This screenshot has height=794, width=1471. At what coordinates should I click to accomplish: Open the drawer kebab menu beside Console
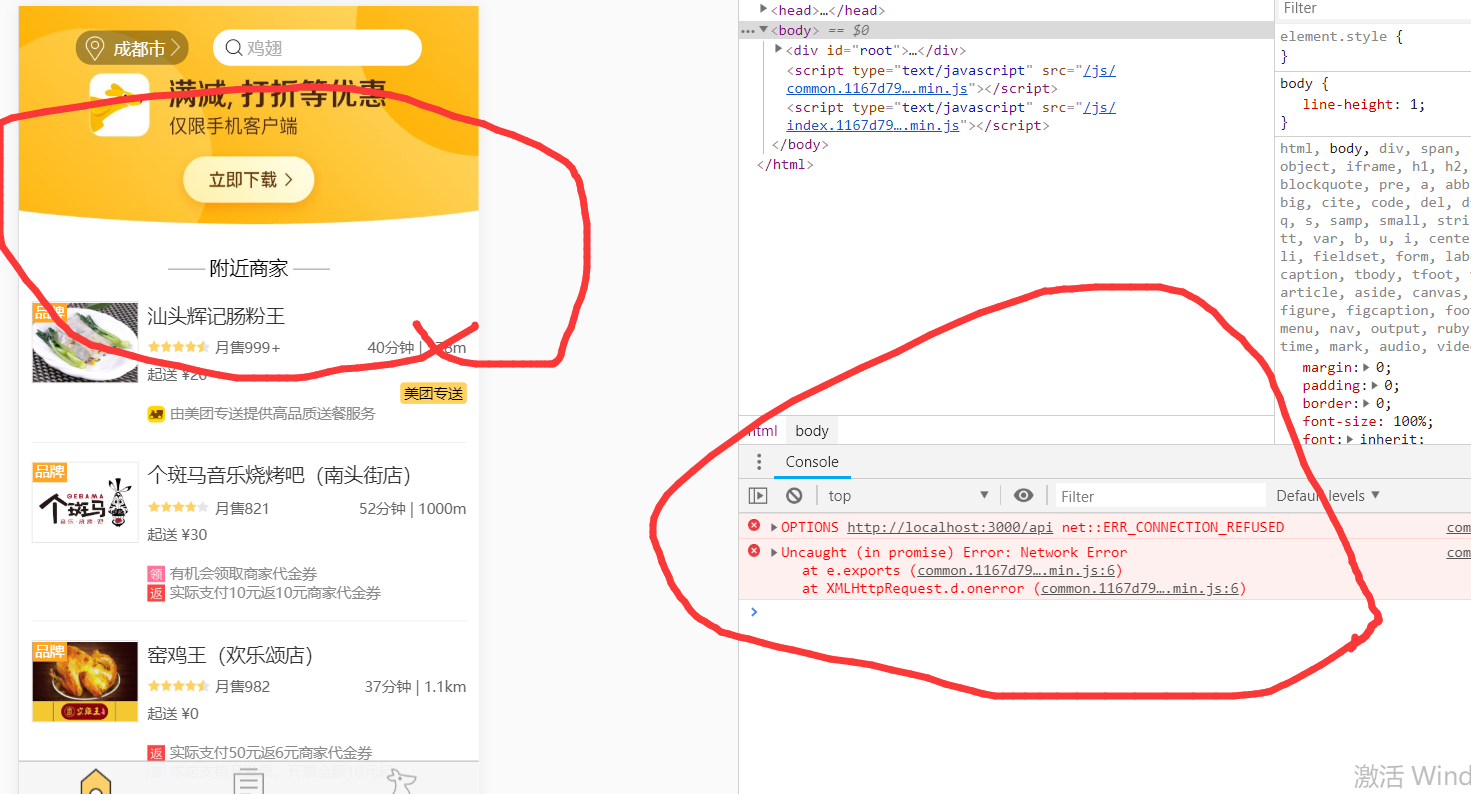(759, 462)
